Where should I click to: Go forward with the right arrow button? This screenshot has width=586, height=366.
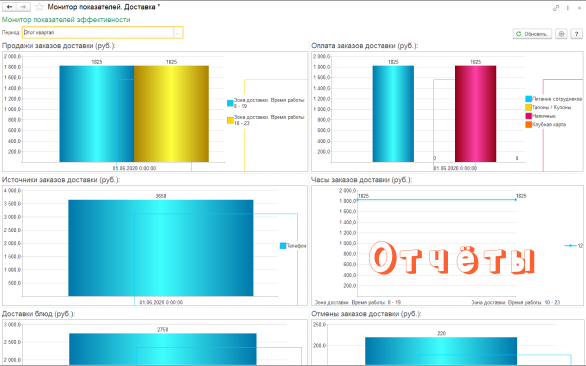[23, 7]
